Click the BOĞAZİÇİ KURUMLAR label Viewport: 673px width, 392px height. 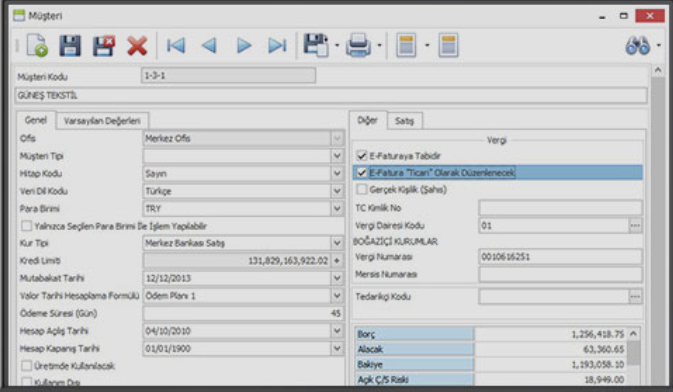395,241
